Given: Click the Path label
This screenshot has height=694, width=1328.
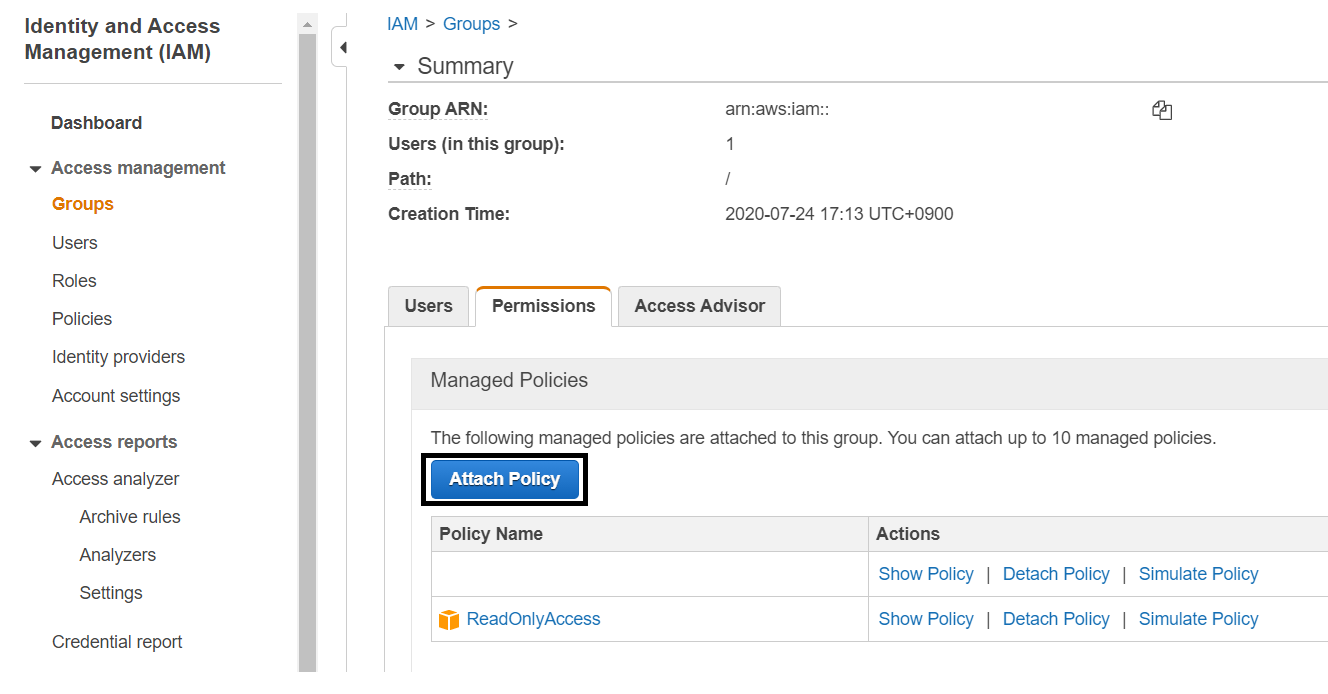Looking at the screenshot, I should point(410,179).
